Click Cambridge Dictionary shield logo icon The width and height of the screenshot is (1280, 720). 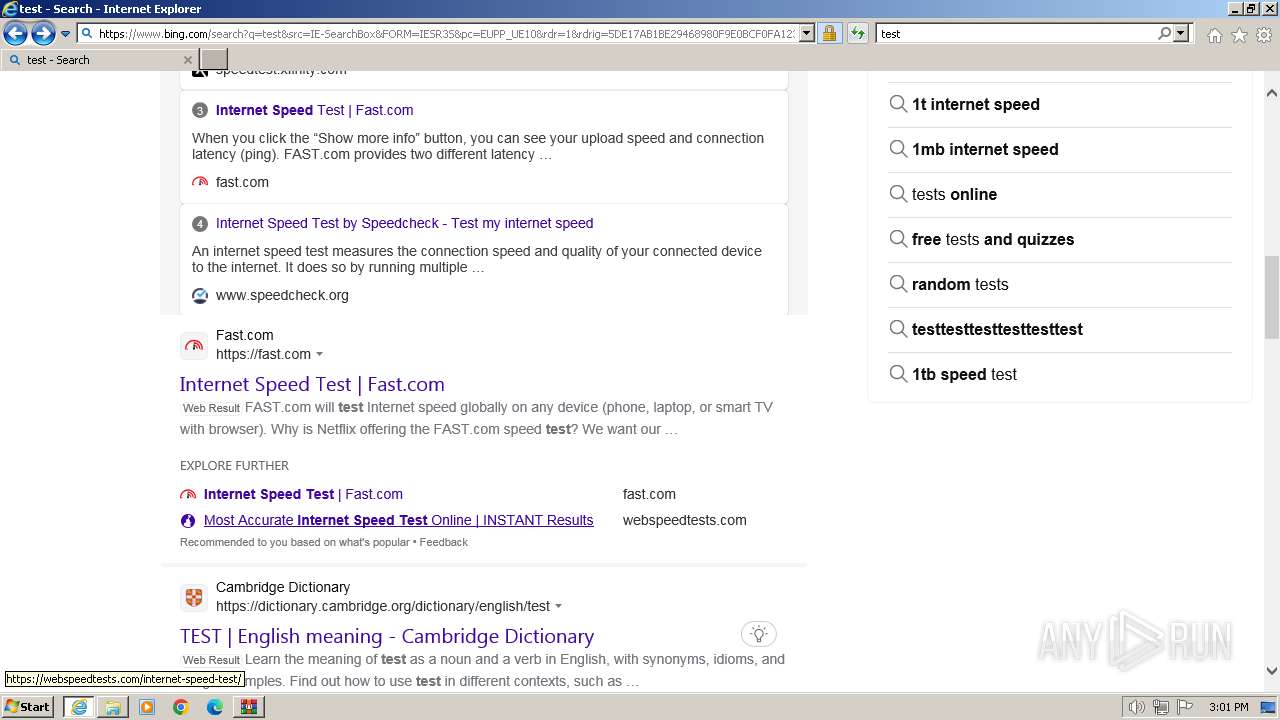pyautogui.click(x=194, y=598)
